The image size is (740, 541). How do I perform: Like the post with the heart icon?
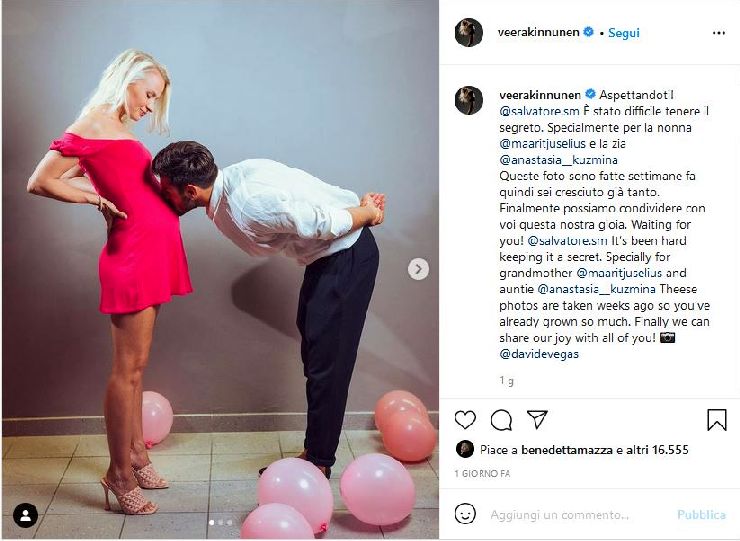pyautogui.click(x=465, y=420)
